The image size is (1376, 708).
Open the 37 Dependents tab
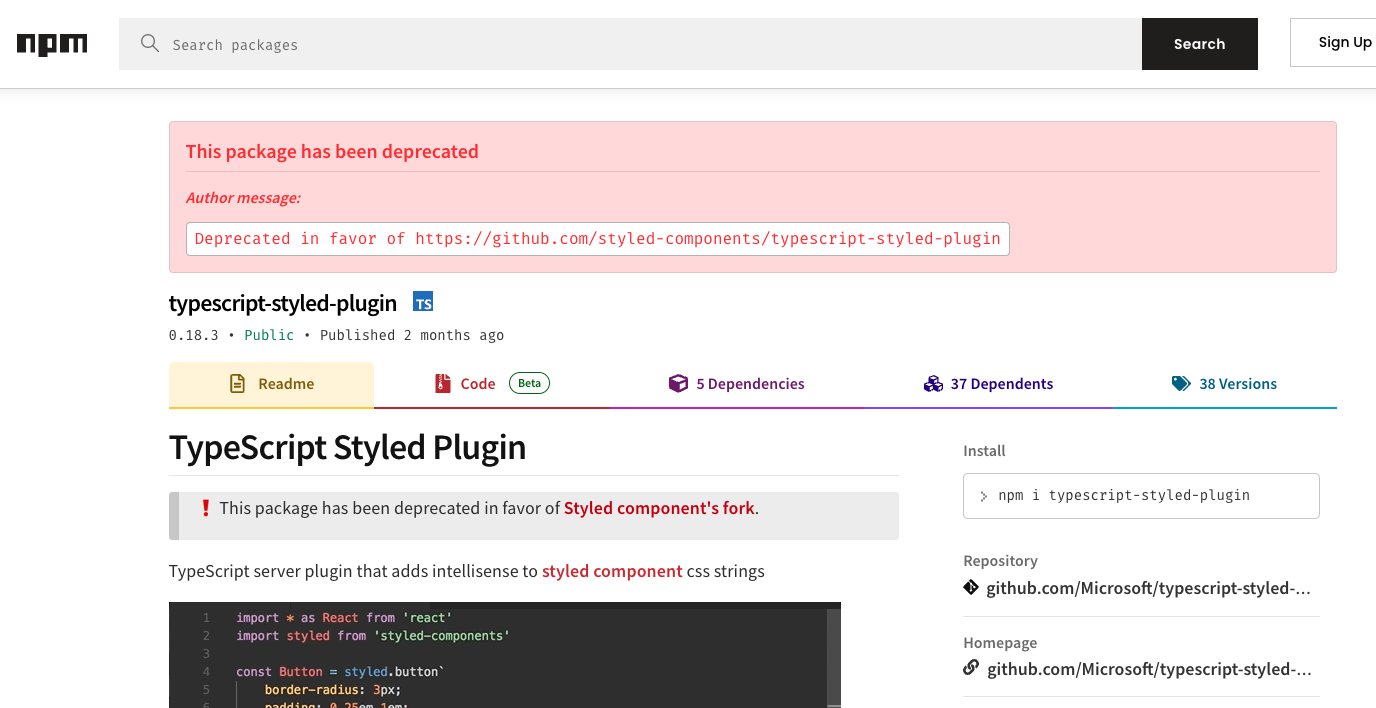coord(988,384)
